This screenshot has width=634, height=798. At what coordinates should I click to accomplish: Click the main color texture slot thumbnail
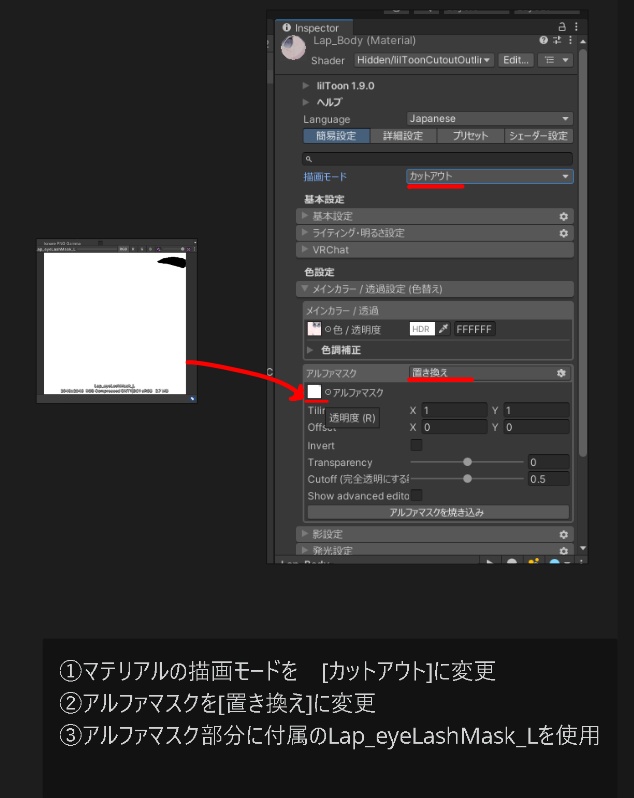point(314,329)
